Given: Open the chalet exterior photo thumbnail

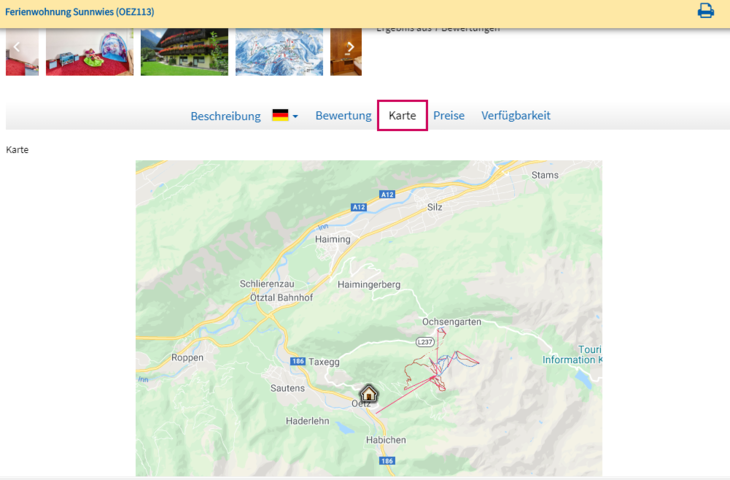Looking at the screenshot, I should tap(184, 51).
